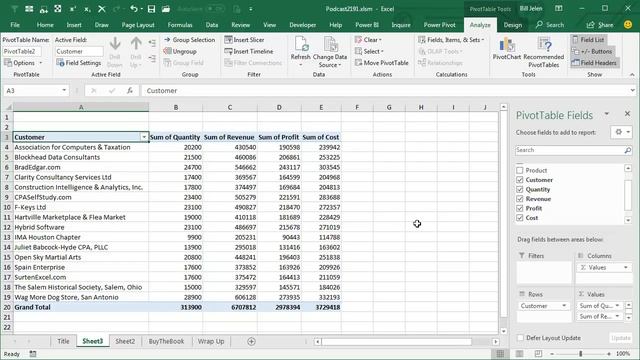
Task: Open the Customer filter dropdown in cell A3
Action: click(144, 137)
